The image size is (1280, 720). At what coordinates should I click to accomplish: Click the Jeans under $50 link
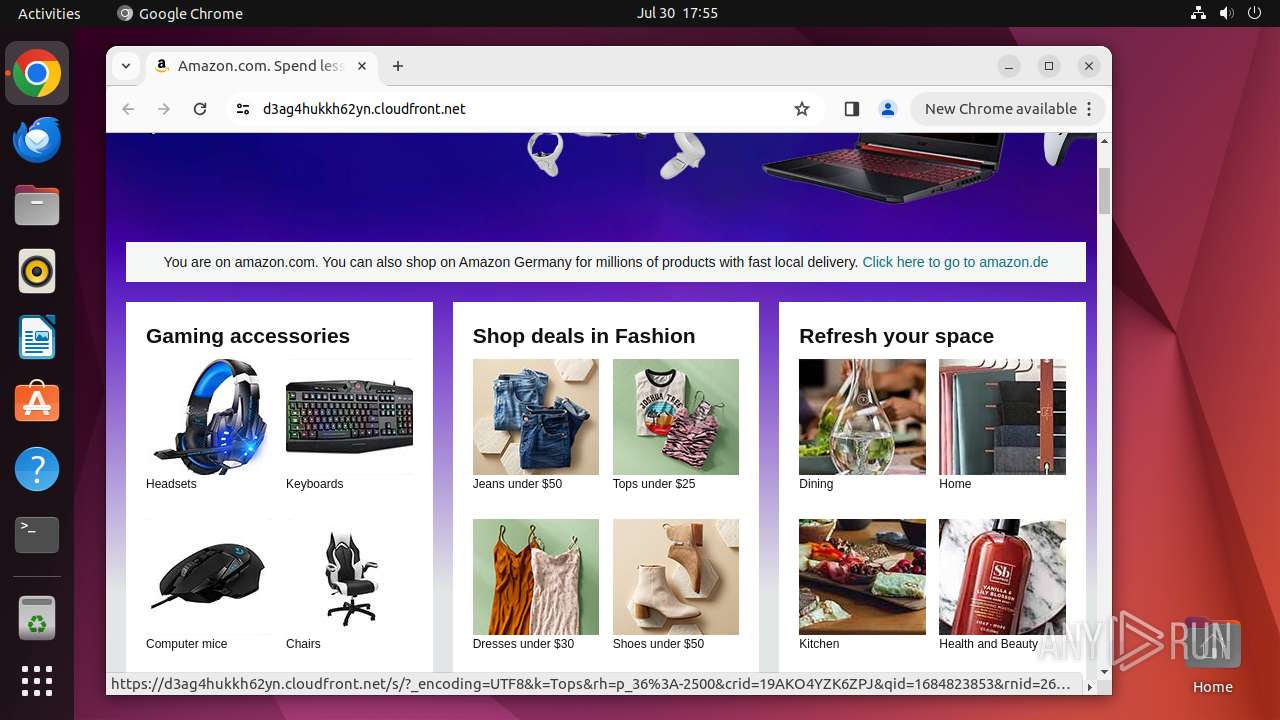(517, 484)
